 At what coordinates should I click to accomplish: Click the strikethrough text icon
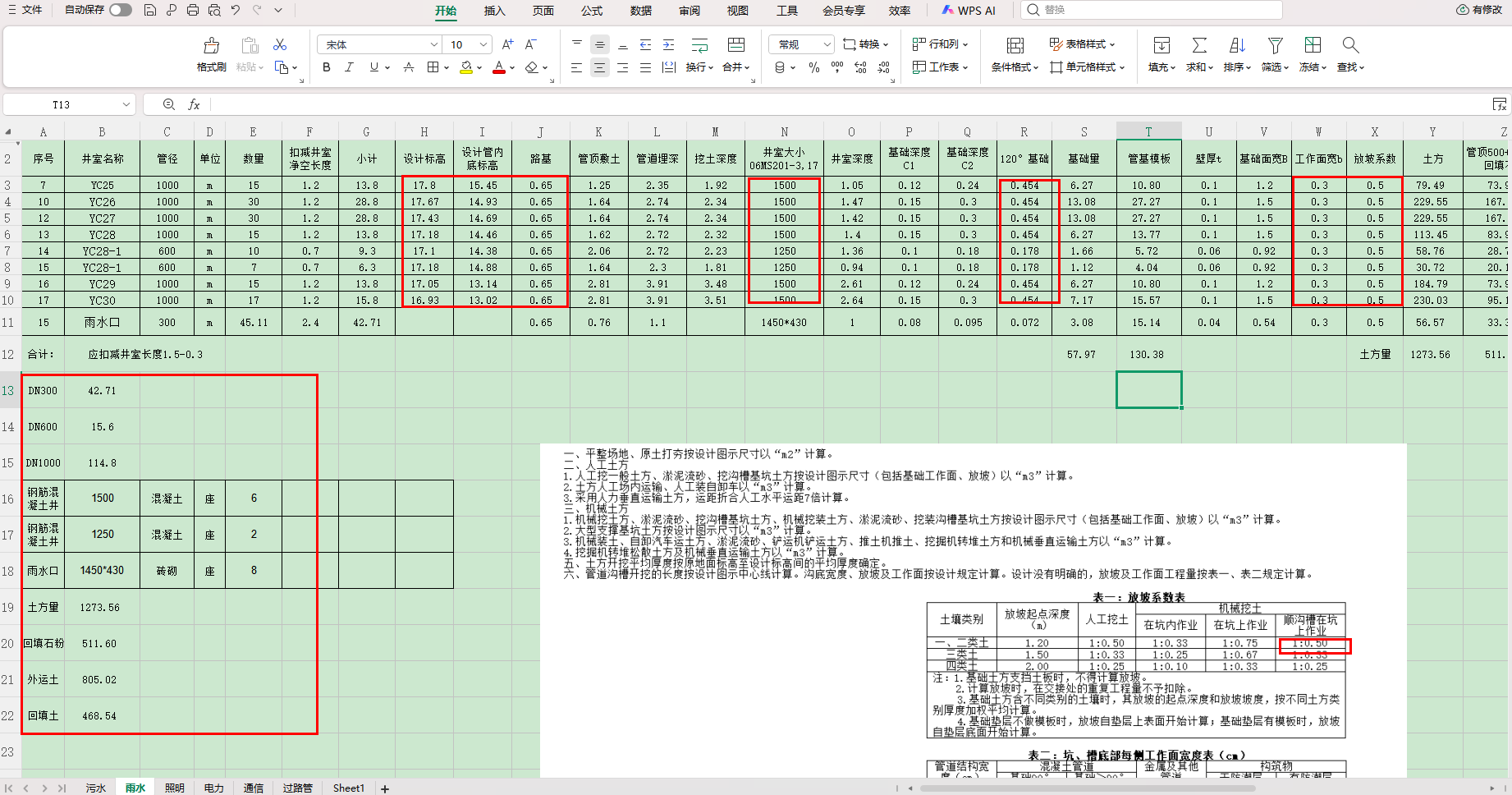coord(409,67)
